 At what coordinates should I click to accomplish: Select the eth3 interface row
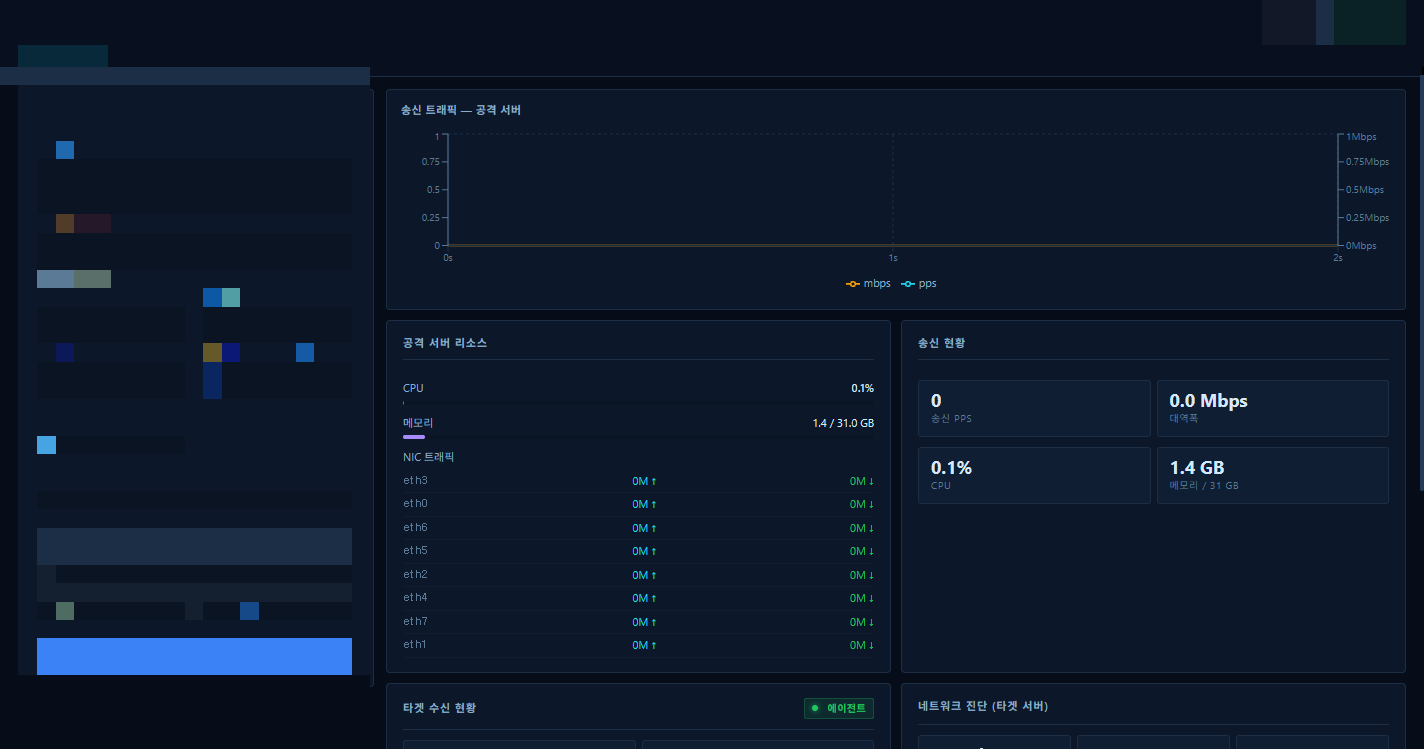tap(638, 481)
